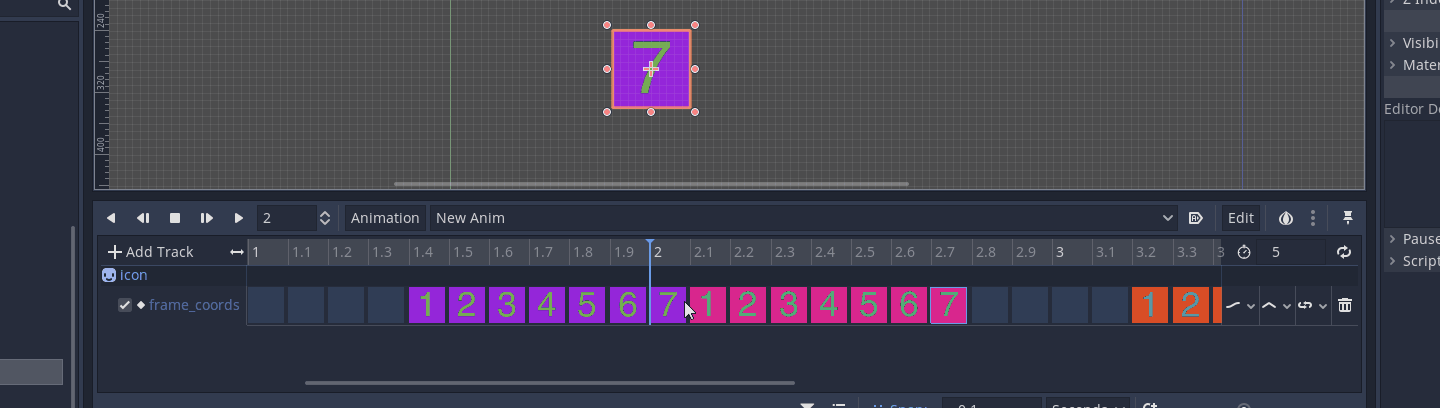Click the timeline ruler at 1.5
The width and height of the screenshot is (1440, 408).
point(462,252)
